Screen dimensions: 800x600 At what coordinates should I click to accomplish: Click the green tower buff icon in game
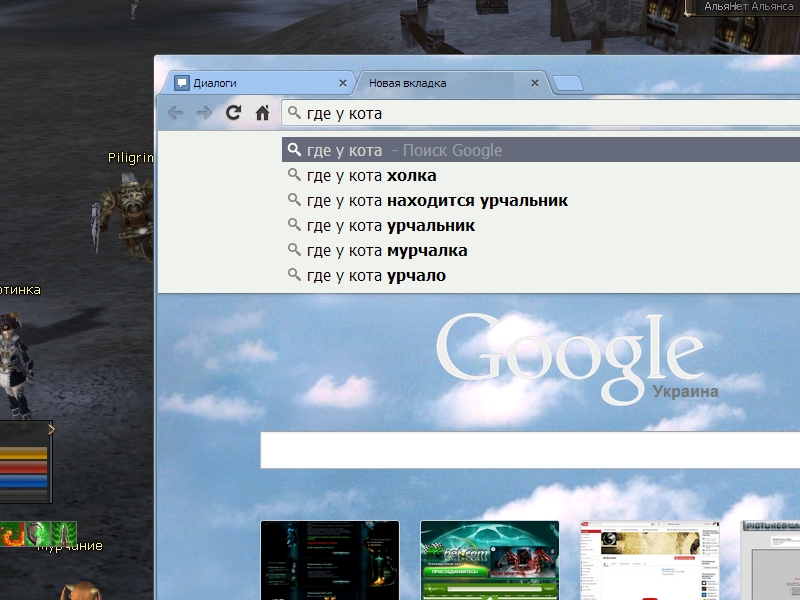coord(64,534)
